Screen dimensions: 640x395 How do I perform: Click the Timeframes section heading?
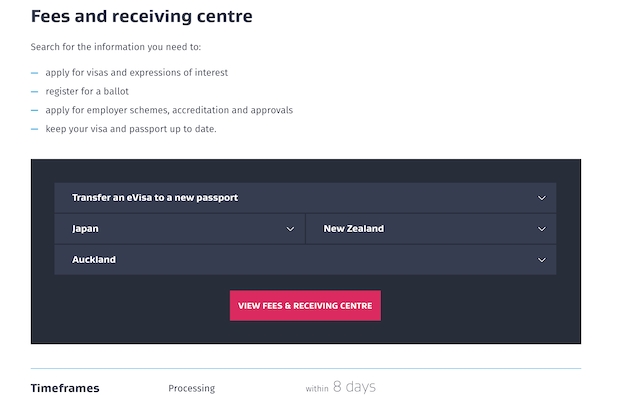tap(65, 388)
